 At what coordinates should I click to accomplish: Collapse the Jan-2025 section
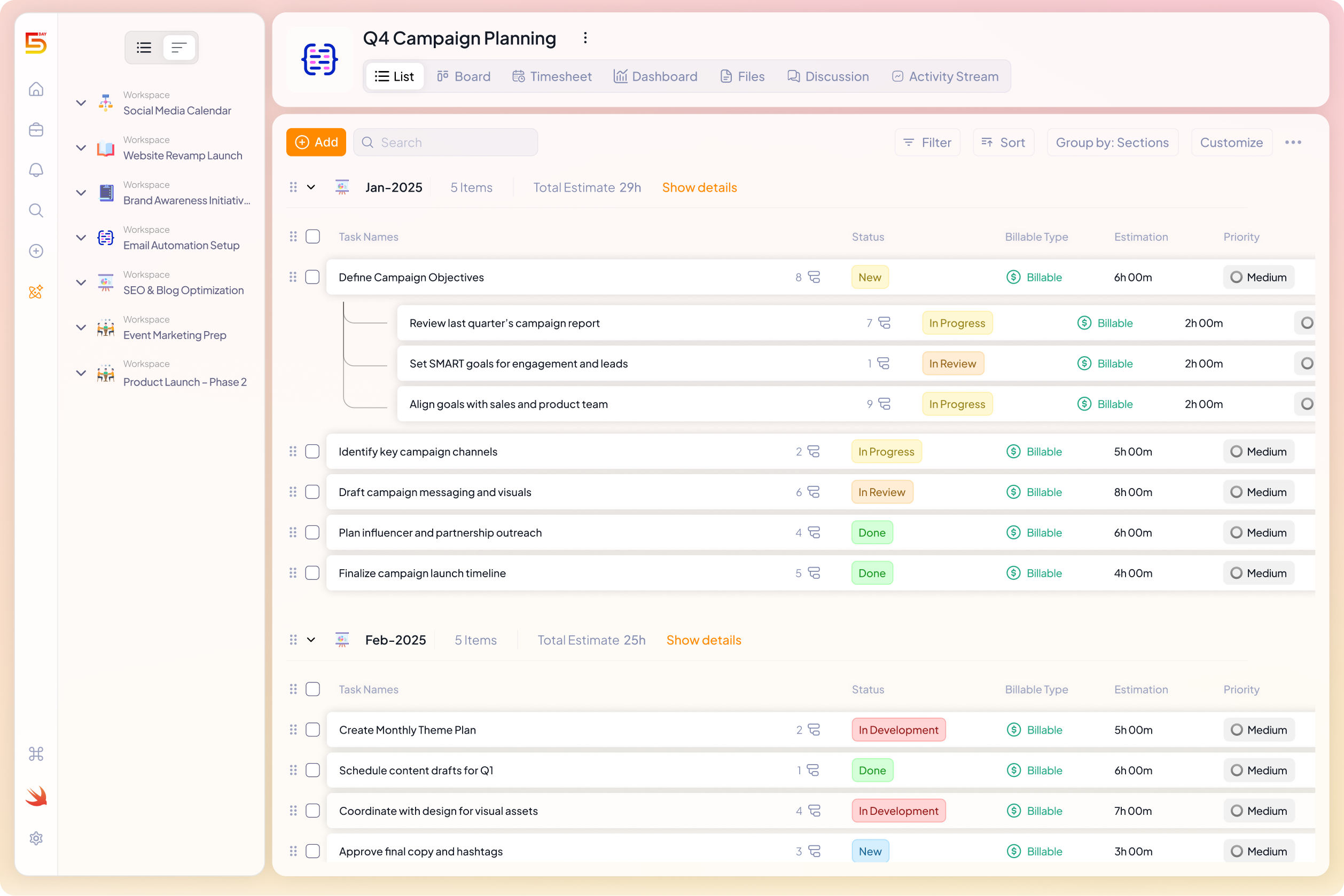[x=310, y=187]
